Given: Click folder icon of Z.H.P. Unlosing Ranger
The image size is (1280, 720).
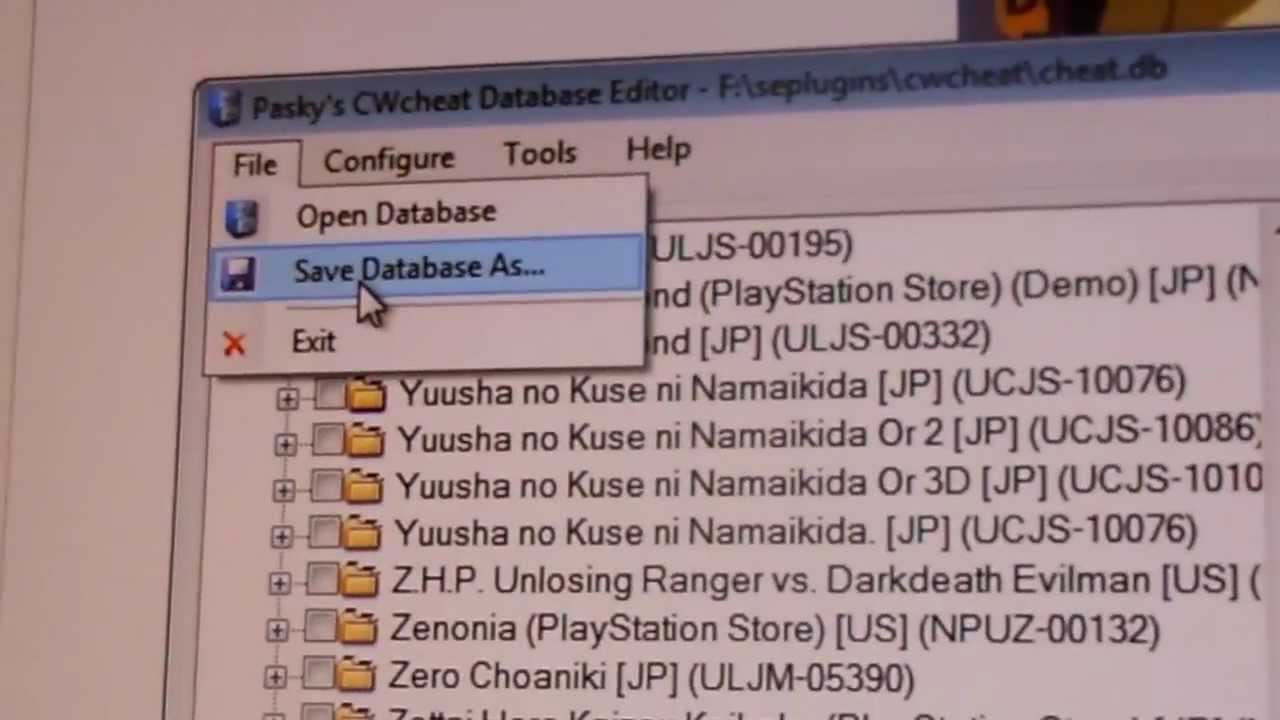Looking at the screenshot, I should [x=360, y=580].
